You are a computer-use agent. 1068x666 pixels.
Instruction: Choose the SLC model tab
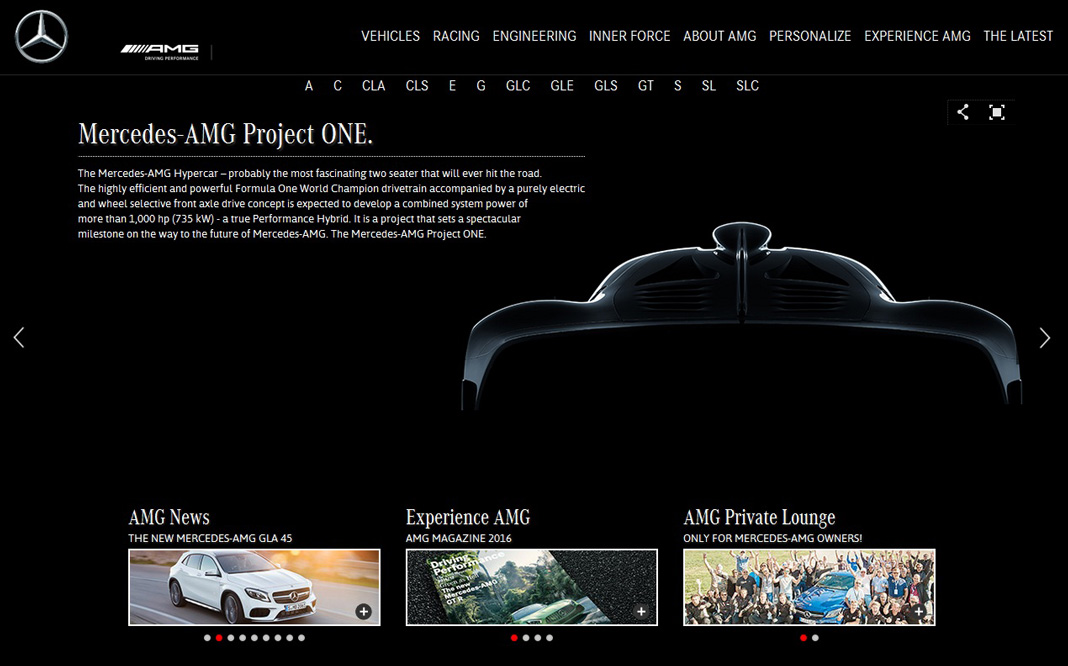click(747, 86)
